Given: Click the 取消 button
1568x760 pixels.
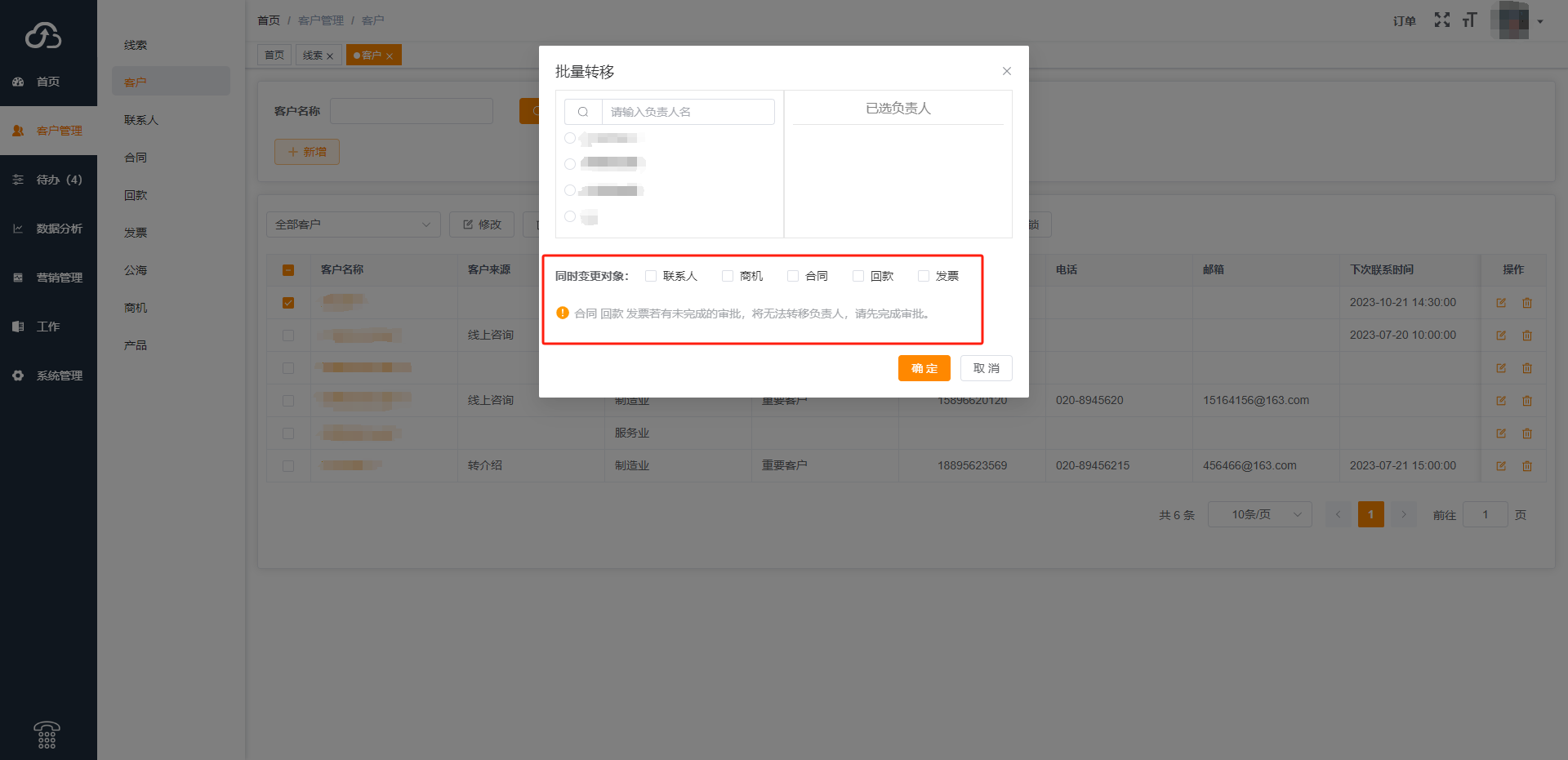Looking at the screenshot, I should click(986, 368).
